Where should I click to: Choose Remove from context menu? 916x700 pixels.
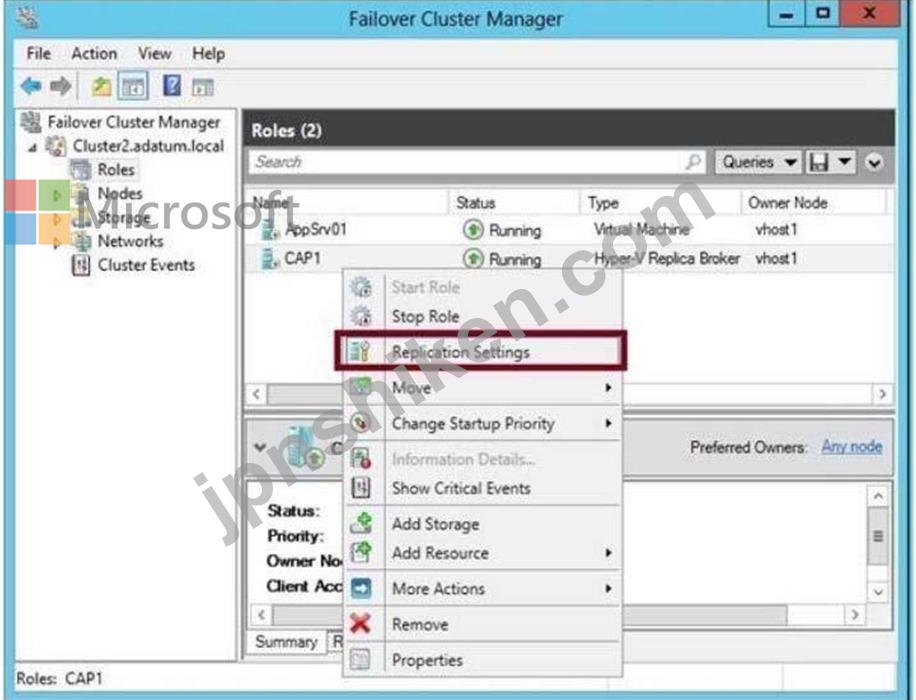click(x=482, y=623)
